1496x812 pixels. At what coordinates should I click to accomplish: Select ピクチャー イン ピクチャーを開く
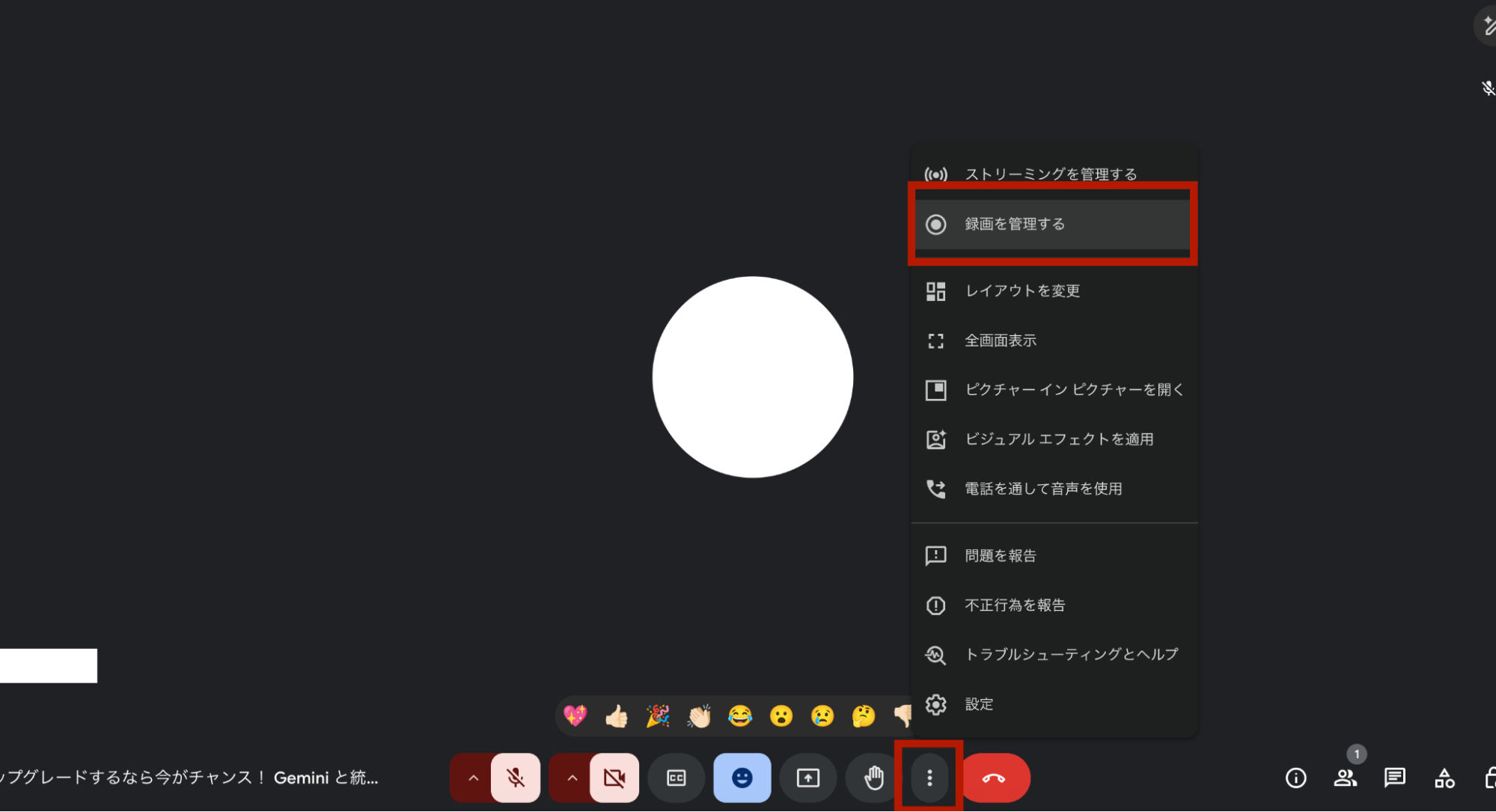(1054, 390)
